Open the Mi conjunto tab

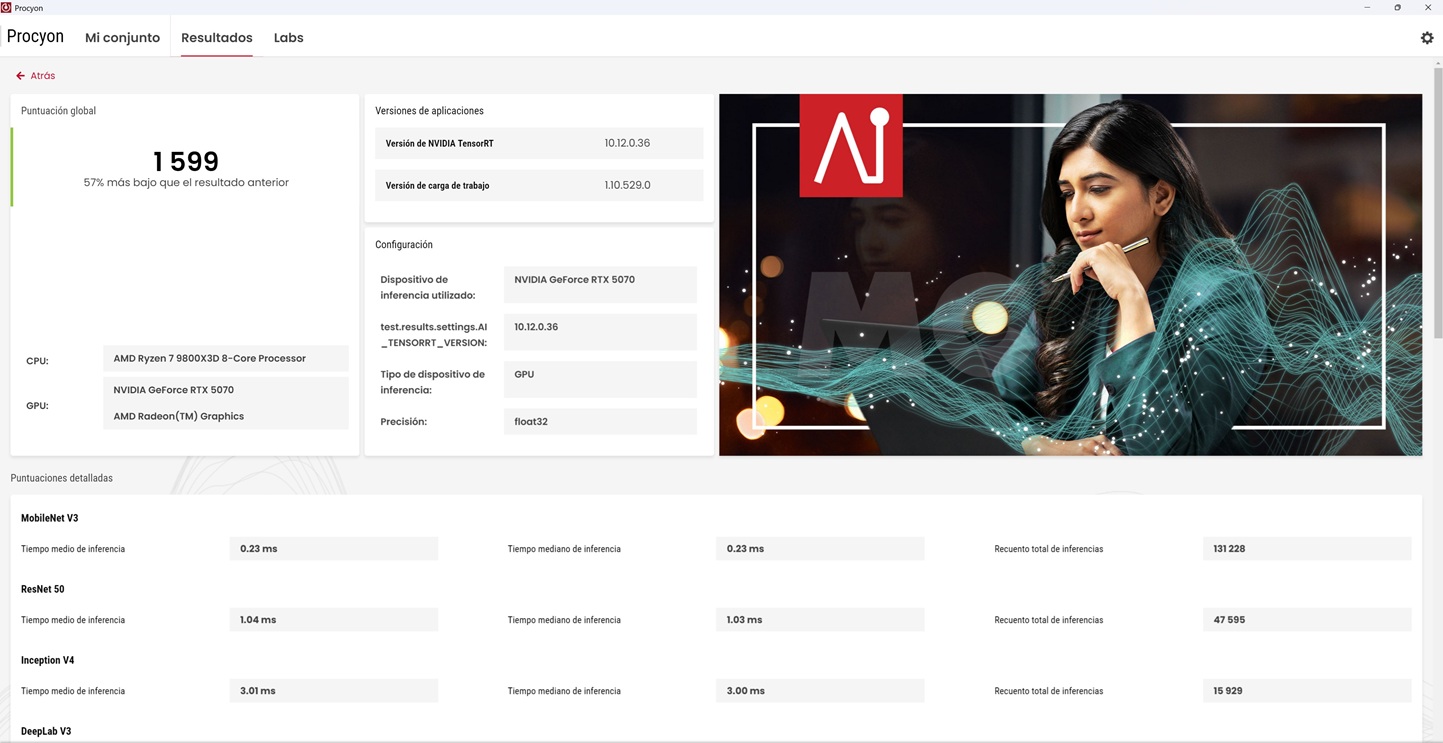click(122, 38)
